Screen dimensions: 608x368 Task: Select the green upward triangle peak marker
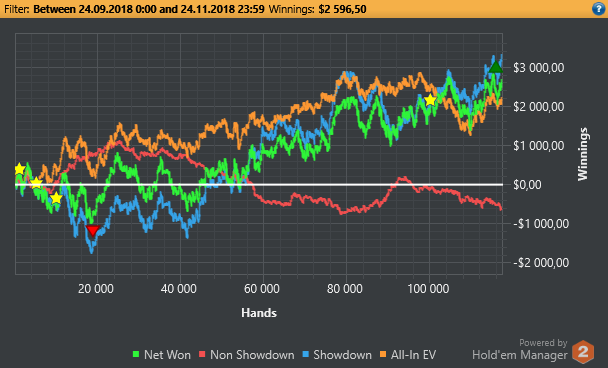coord(495,67)
